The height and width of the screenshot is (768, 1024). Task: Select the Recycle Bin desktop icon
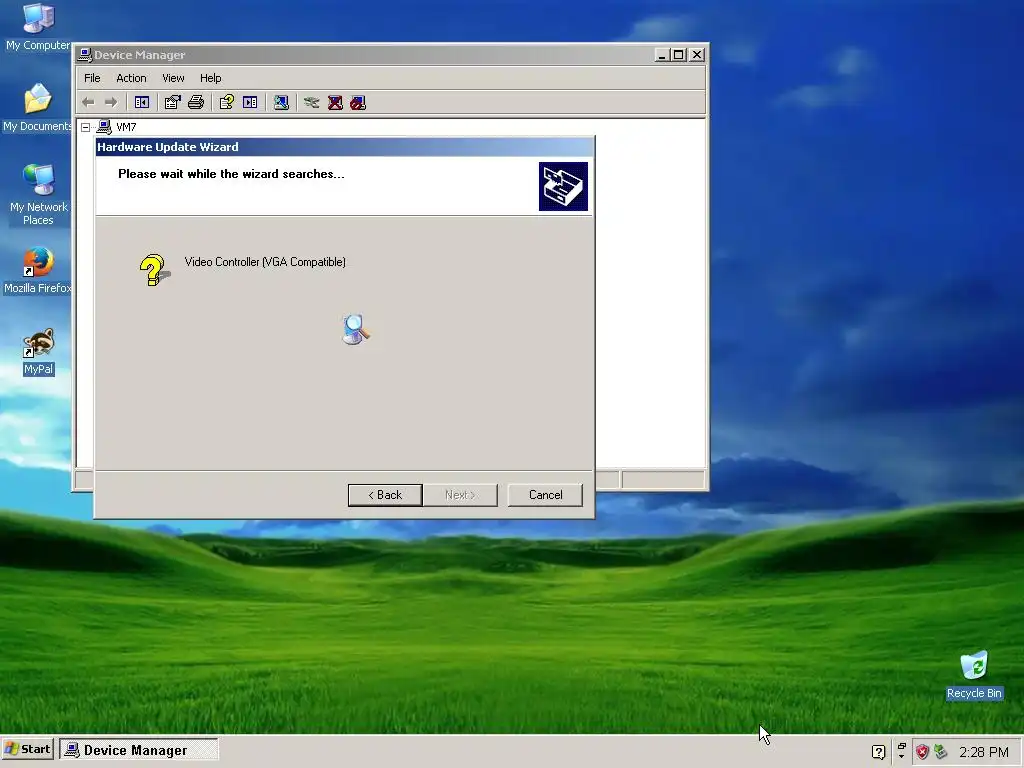click(974, 675)
